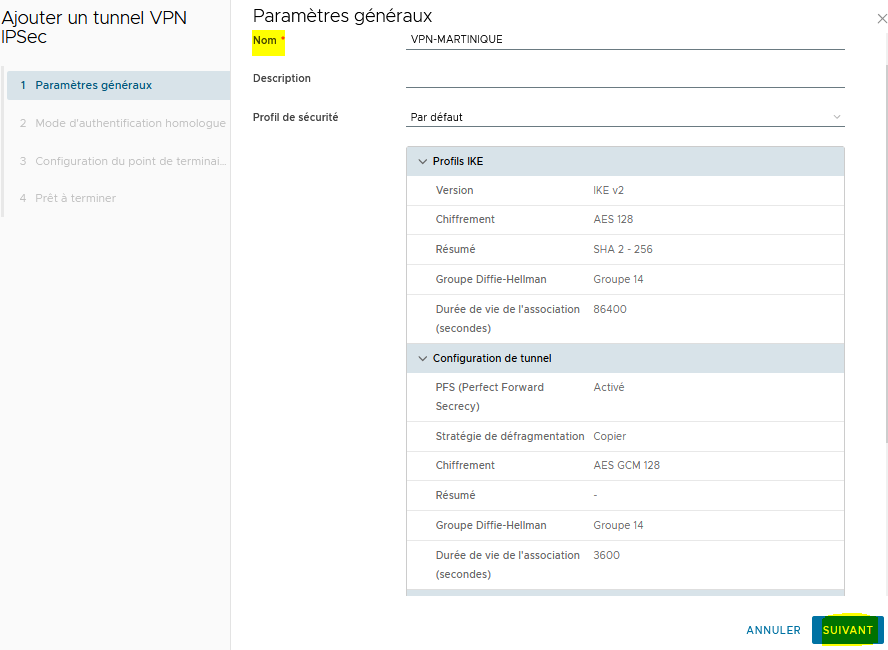Click the ANNULER button
Screen dimensions: 888x650
[773, 630]
